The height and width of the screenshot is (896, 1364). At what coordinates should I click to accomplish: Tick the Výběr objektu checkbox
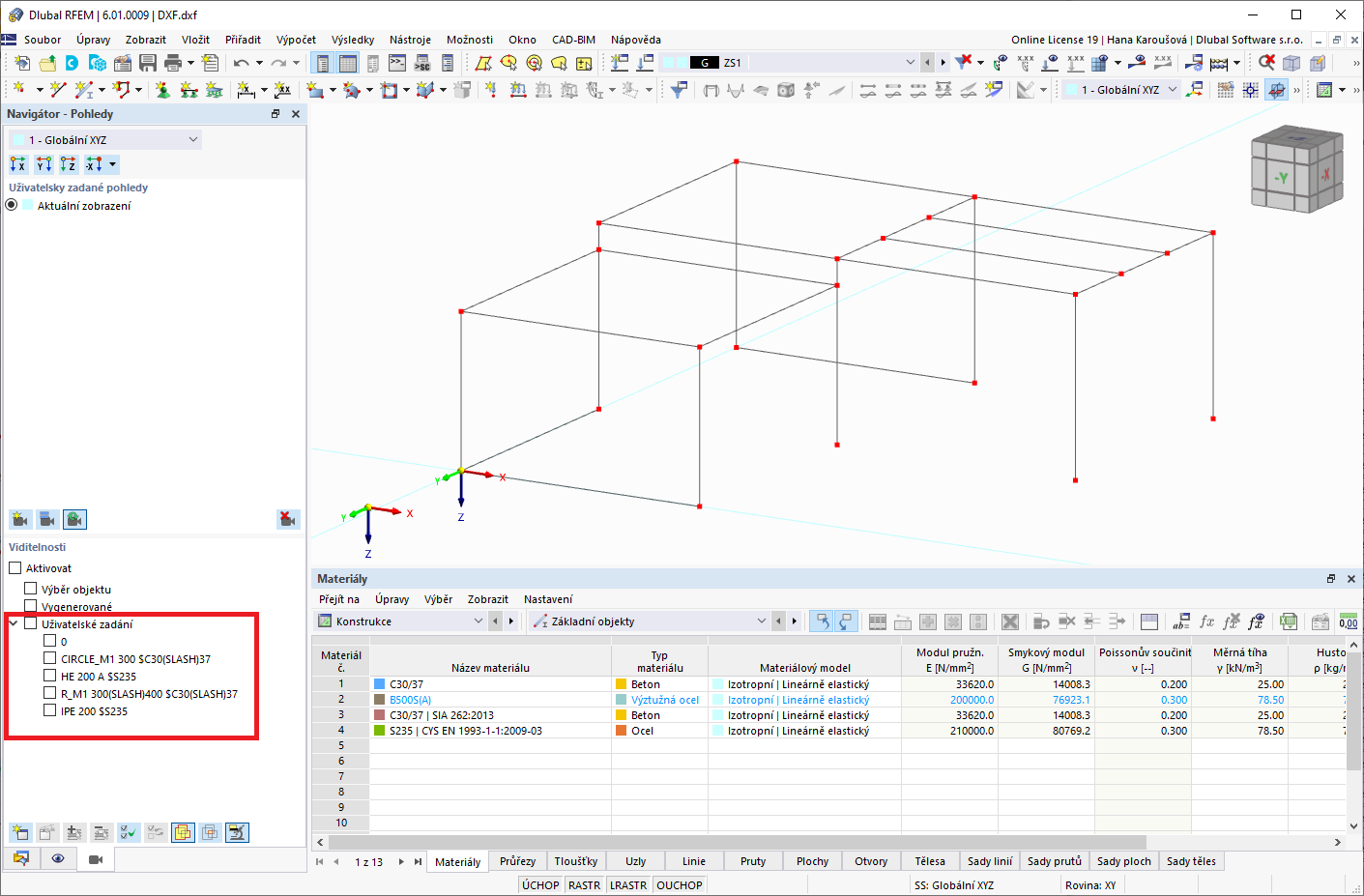point(30,589)
